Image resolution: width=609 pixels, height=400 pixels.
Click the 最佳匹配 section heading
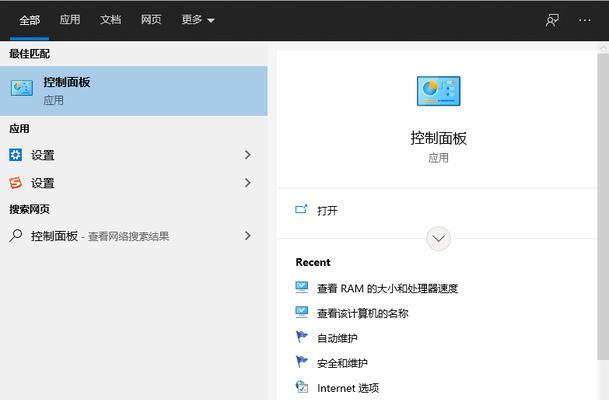tap(30, 54)
